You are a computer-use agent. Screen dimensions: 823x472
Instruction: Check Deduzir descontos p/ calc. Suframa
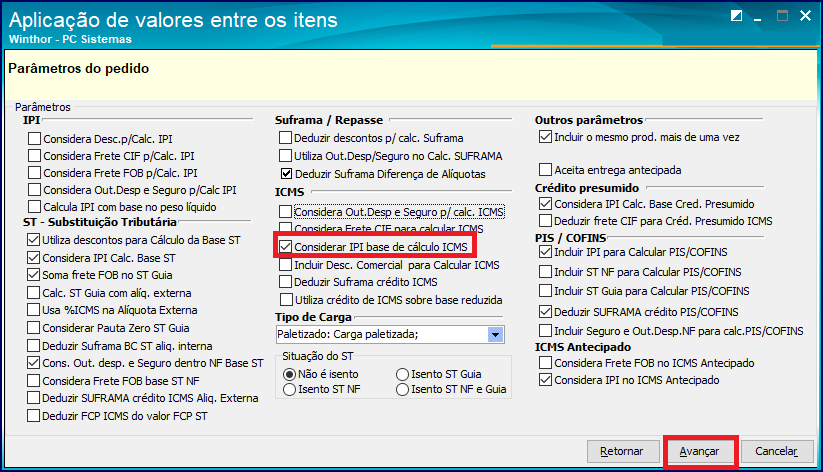click(286, 138)
